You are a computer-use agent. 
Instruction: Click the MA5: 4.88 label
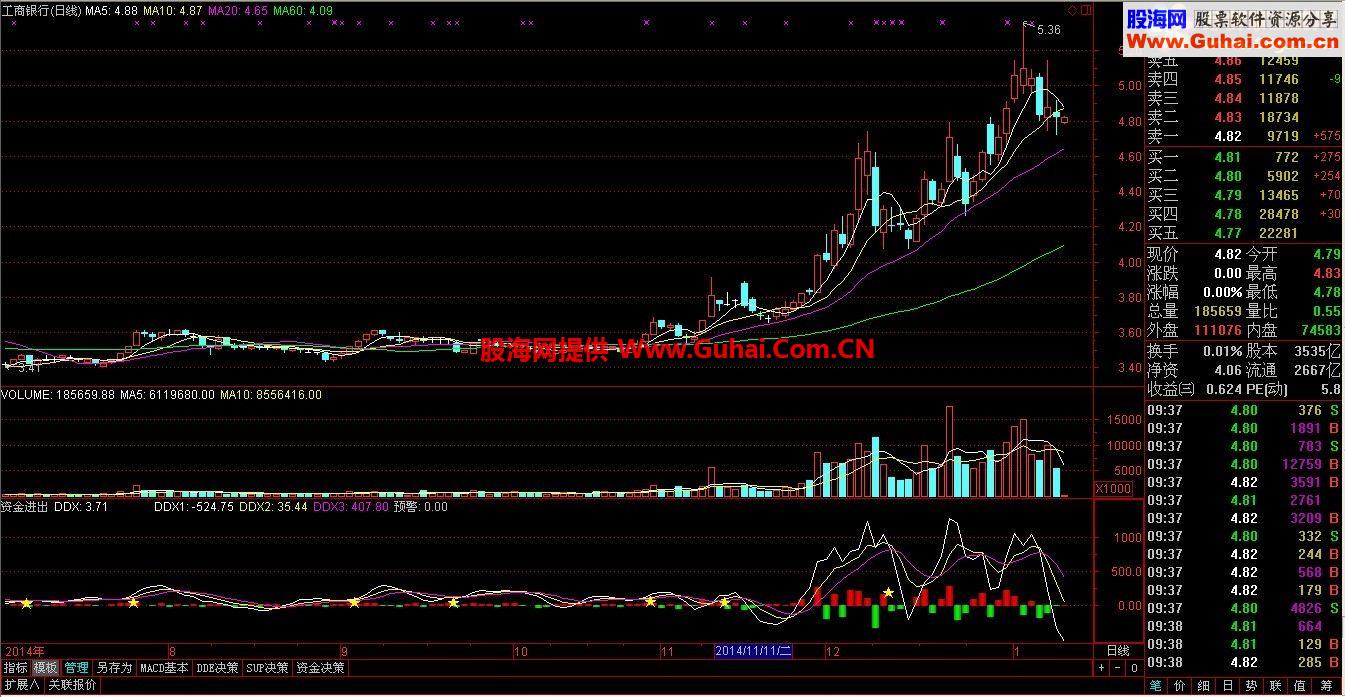point(111,10)
